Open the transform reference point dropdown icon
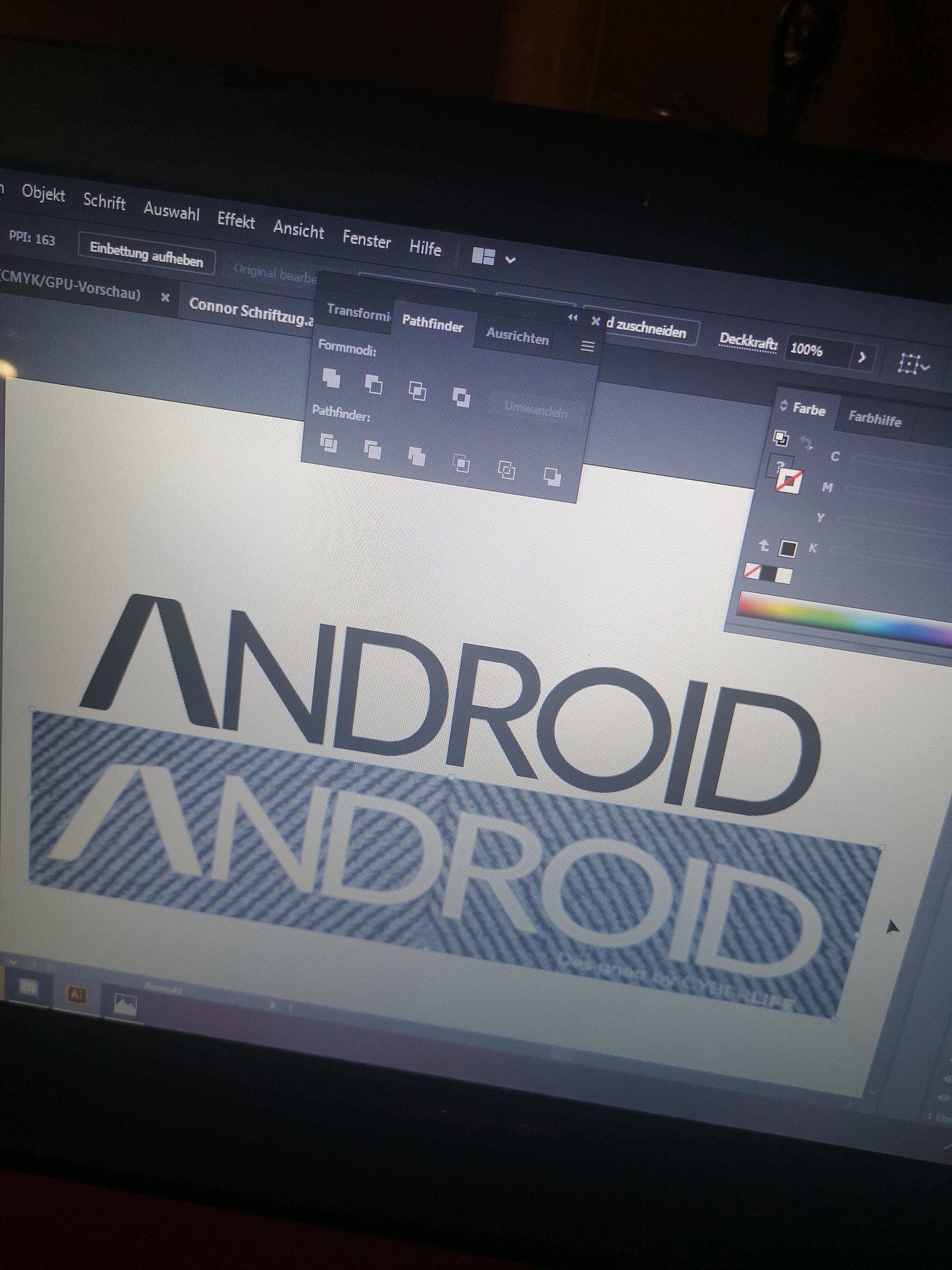Screen dimensions: 952x1270 [x=914, y=364]
